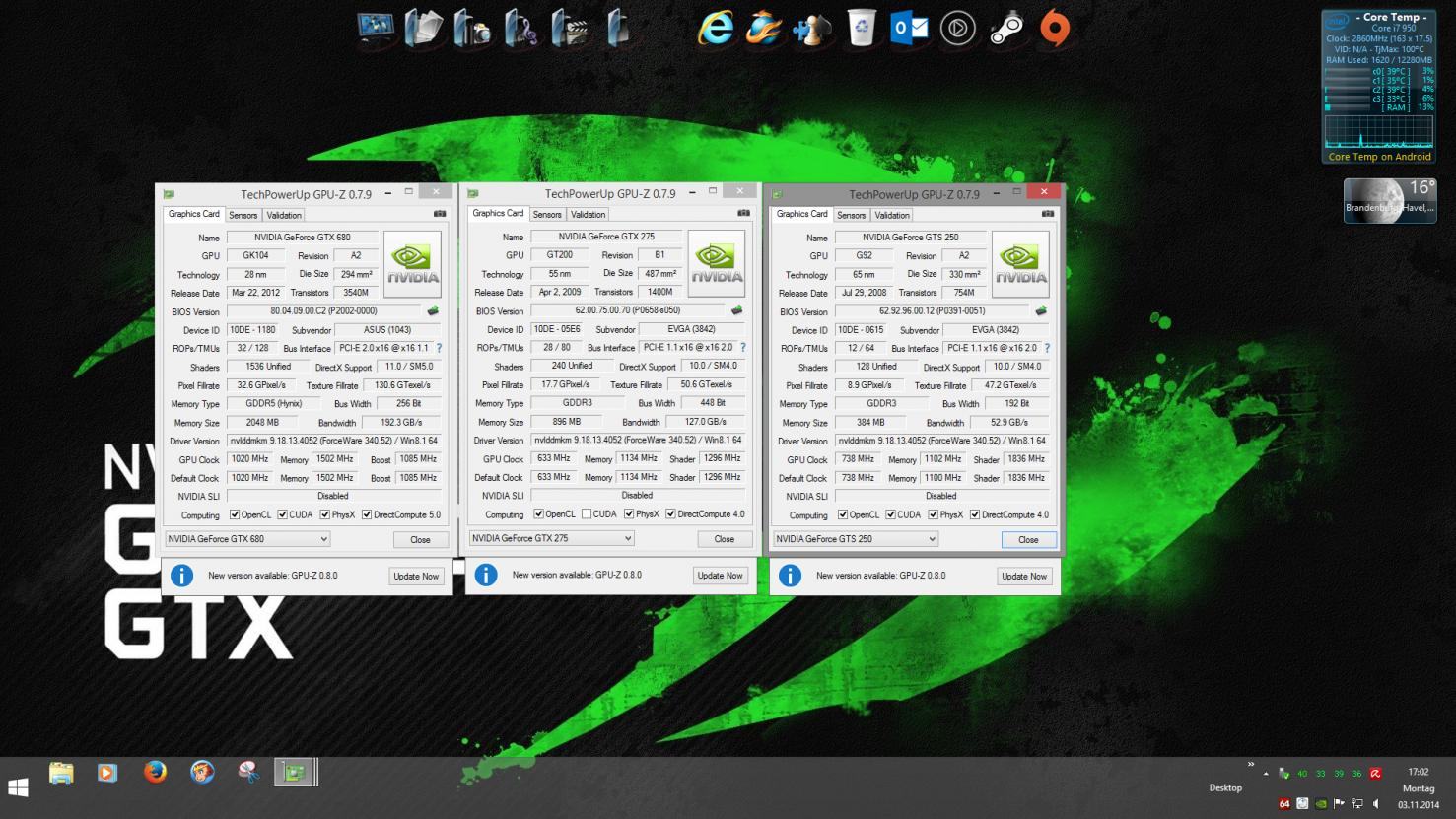Open the Videos folder clapperboard dock icon
Image resolution: width=1456 pixels, height=819 pixels.
pos(570,29)
